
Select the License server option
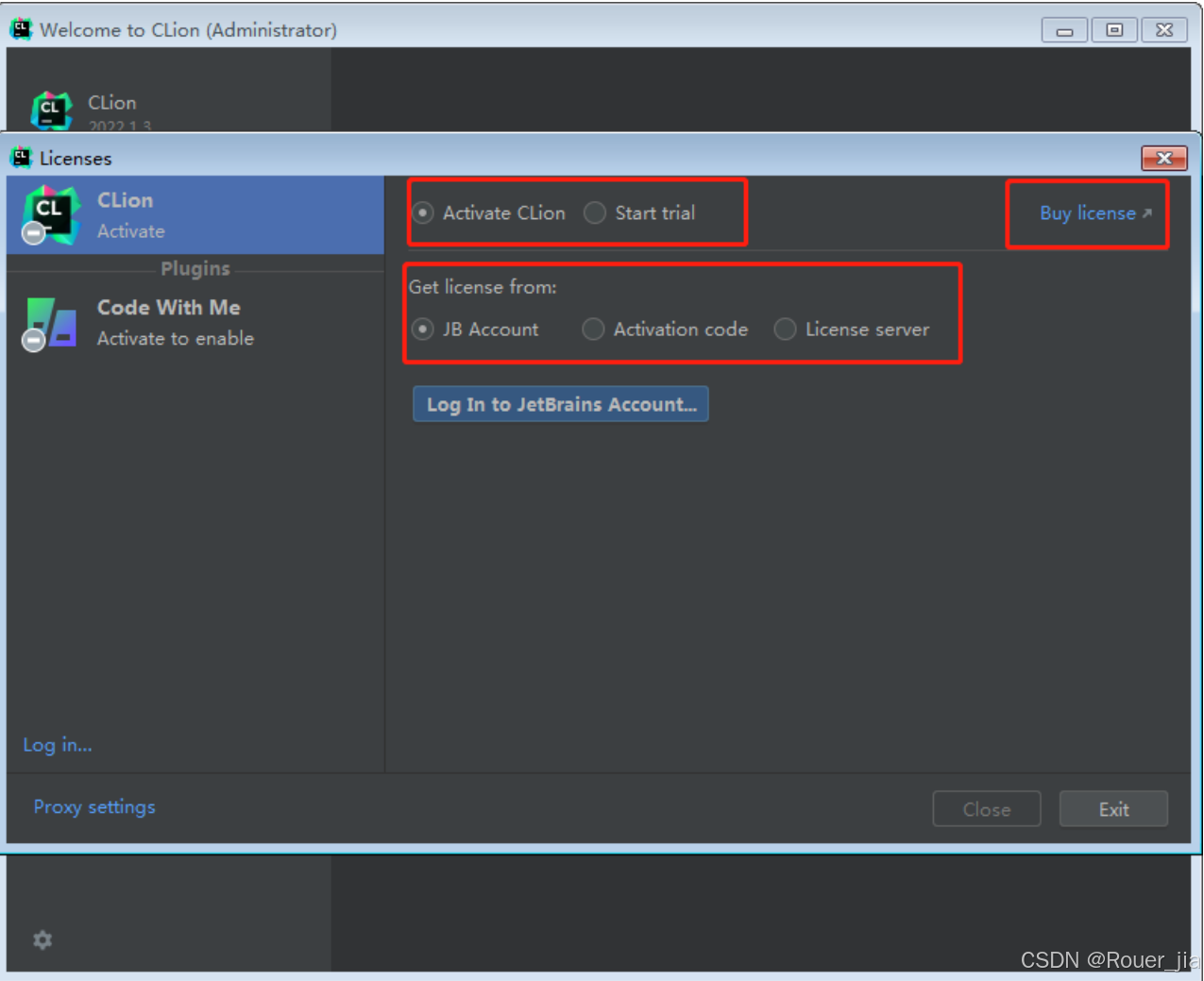[x=785, y=330]
